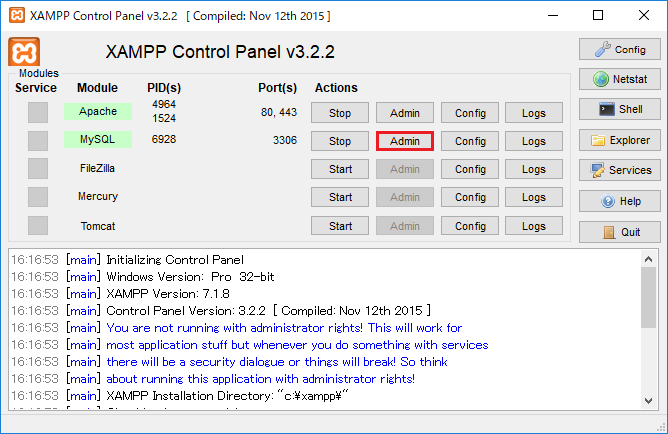Viewport: 668px width, 434px height.
Task: Open MySQL Config menu
Action: 470,141
